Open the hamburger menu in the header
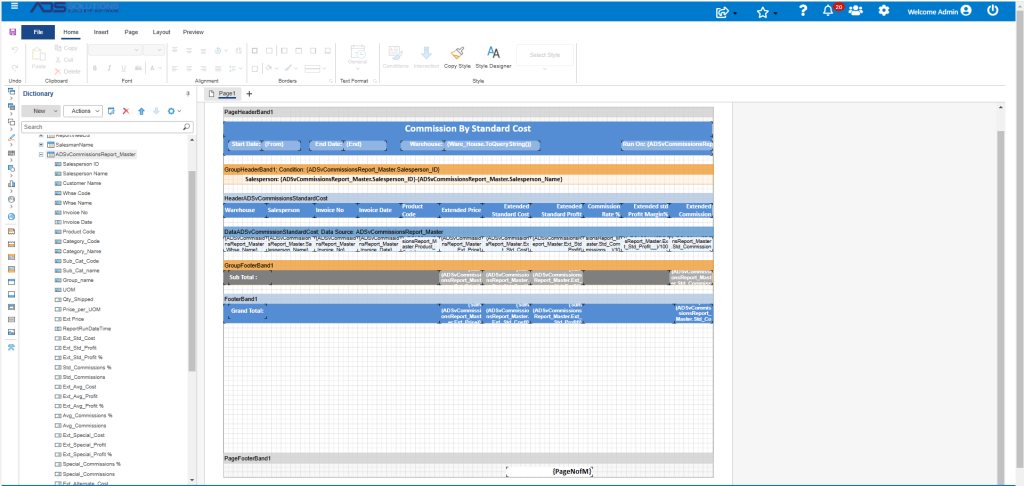The width and height of the screenshot is (1024, 486). click(x=15, y=6)
